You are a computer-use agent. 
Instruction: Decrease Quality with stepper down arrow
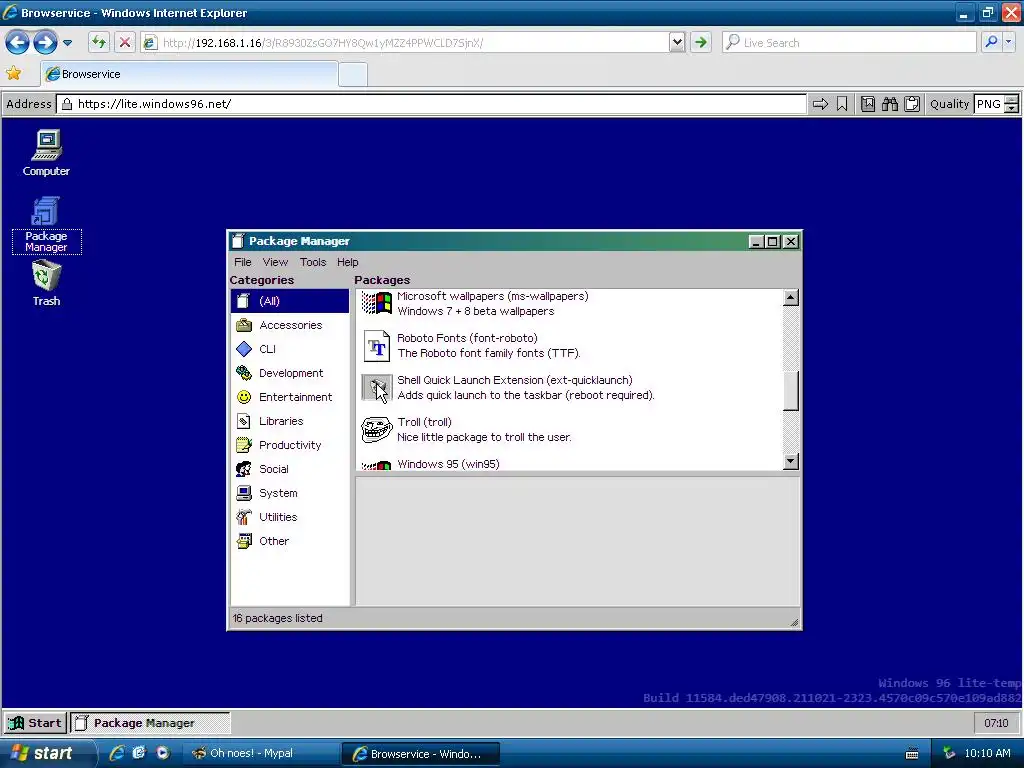click(1011, 108)
